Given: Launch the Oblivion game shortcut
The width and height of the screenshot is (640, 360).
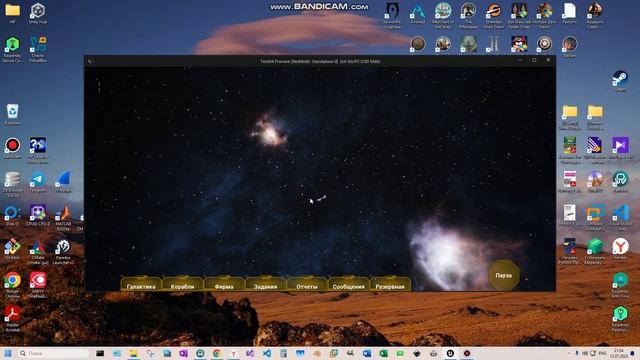Looking at the screenshot, I should click(x=392, y=15).
